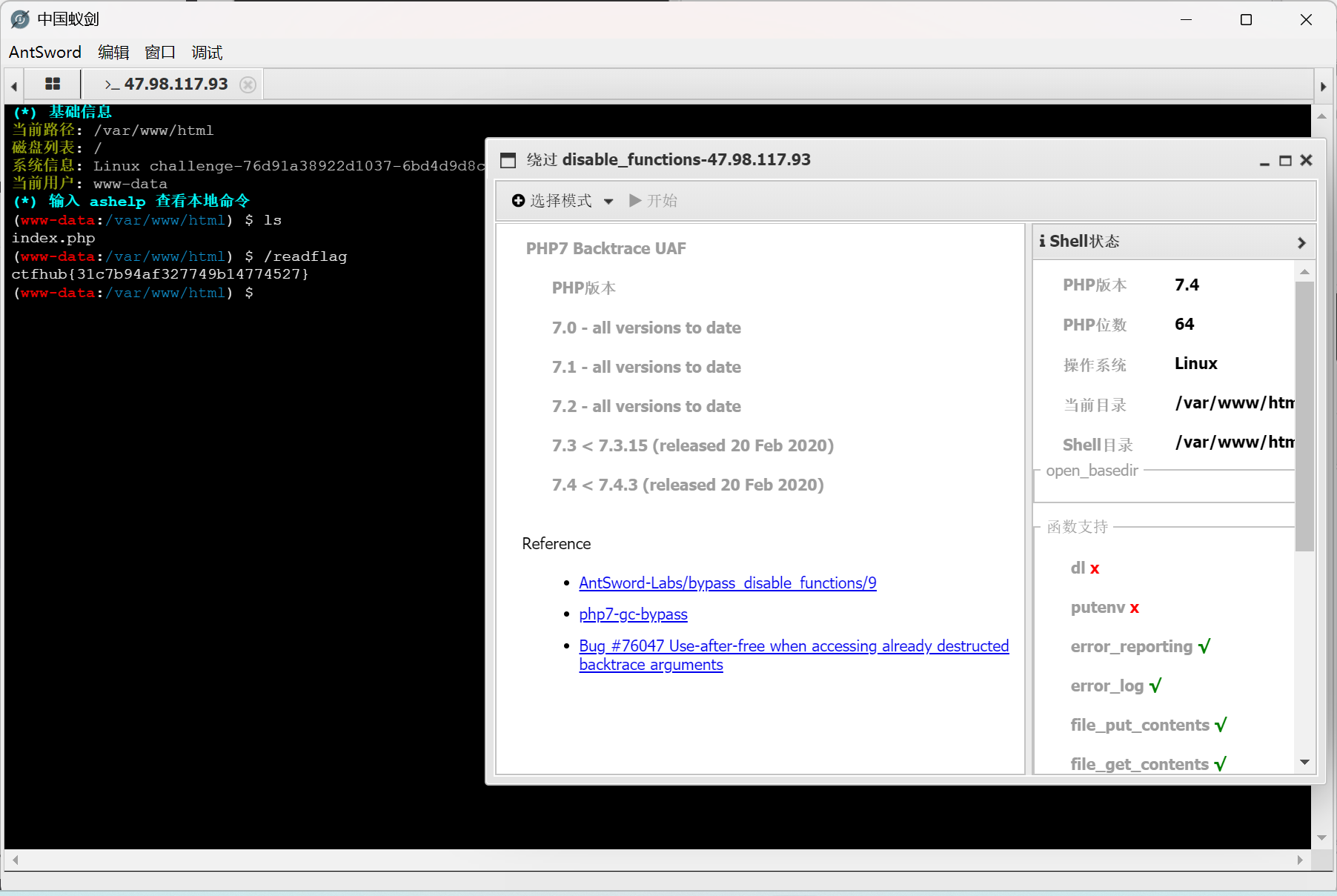Image resolution: width=1337 pixels, height=896 pixels.
Task: Maximize the 绕过 disable_functions dialog
Action: (1285, 161)
